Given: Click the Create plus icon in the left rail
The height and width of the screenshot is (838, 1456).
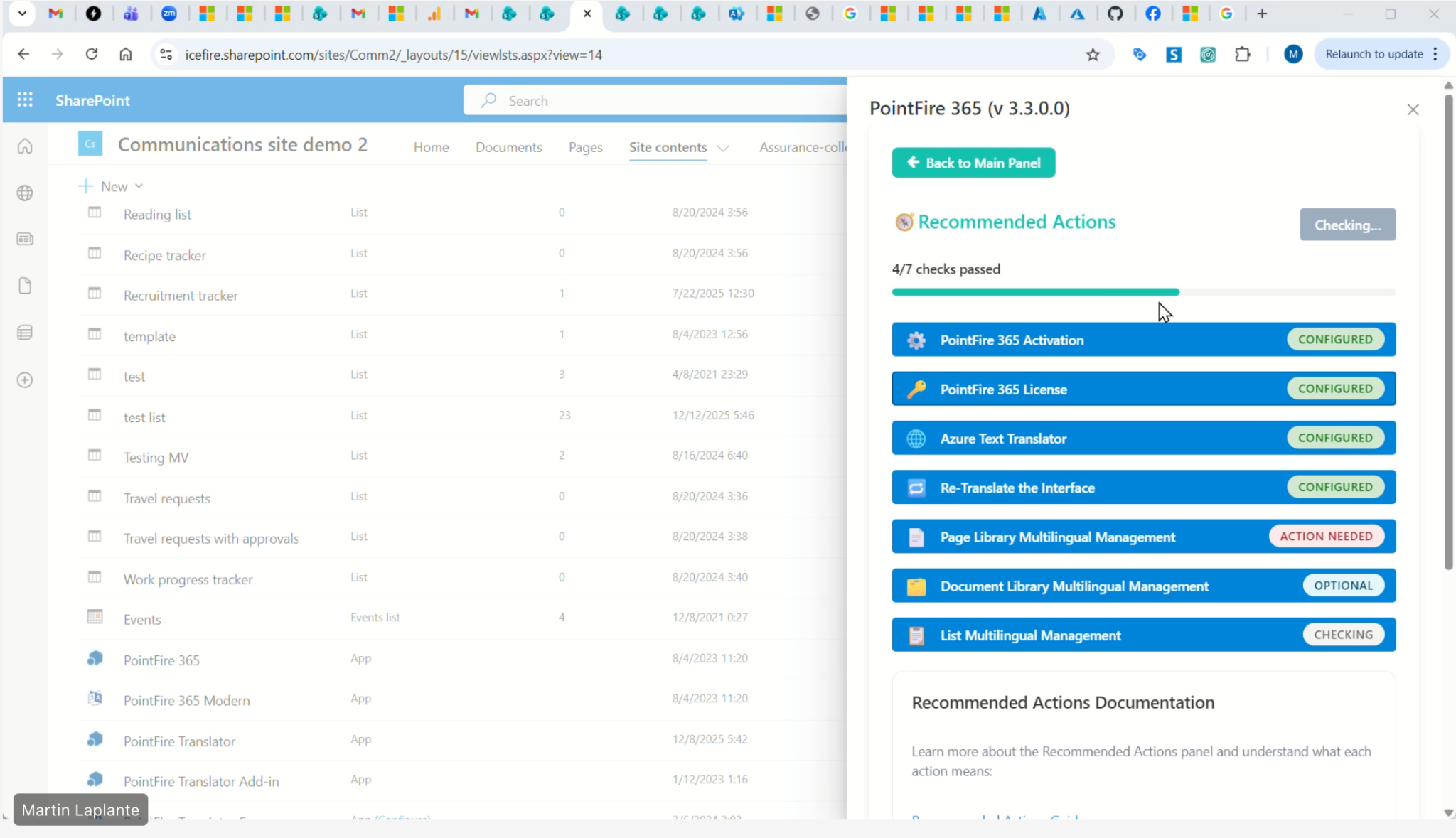Looking at the screenshot, I should (25, 380).
